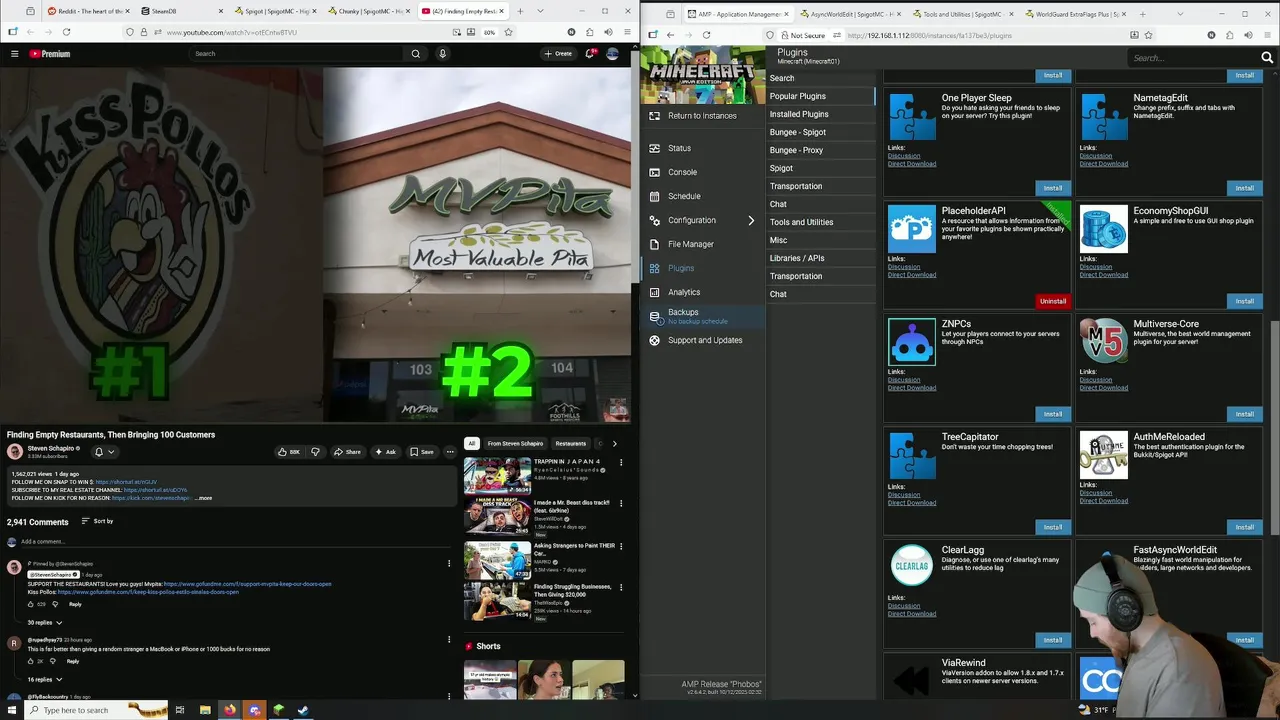Open the YouTube hamburger guide menu
This screenshot has height=720, width=1280.
(x=15, y=53)
